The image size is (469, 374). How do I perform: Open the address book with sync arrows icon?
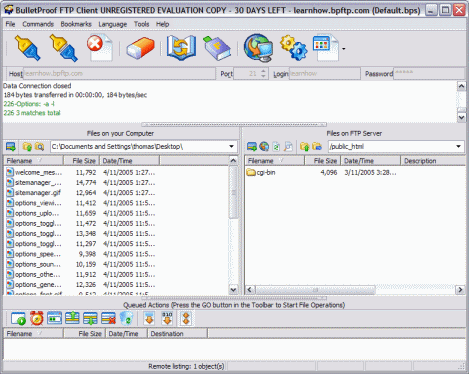click(x=181, y=48)
